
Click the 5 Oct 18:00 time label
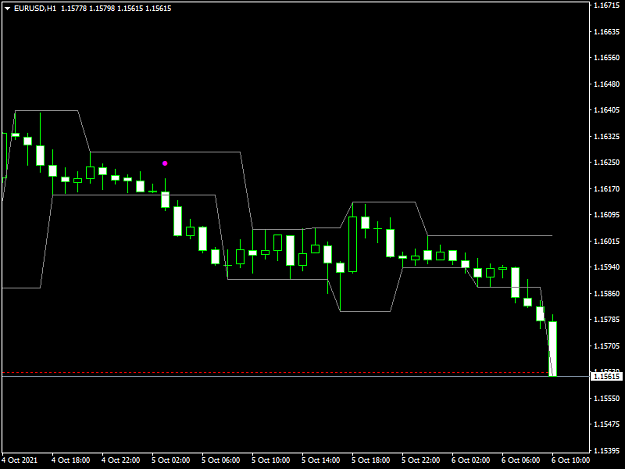pos(371,460)
